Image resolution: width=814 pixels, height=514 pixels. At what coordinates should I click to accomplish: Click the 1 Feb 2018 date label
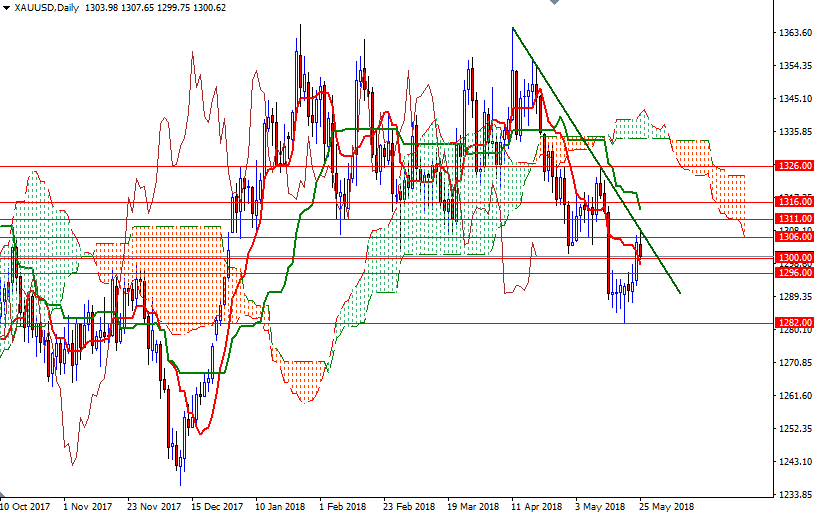click(x=343, y=507)
